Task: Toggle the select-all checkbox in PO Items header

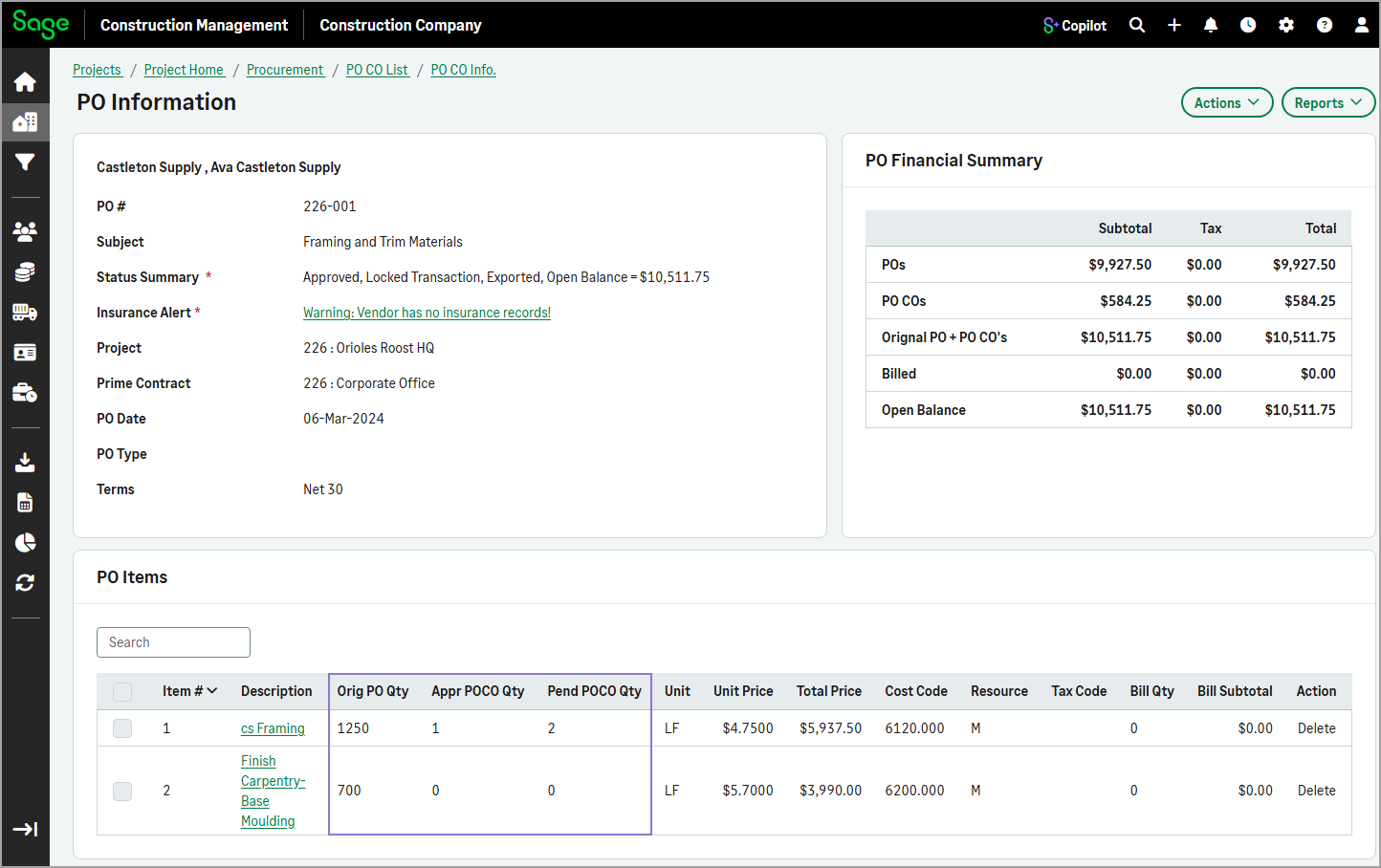Action: (122, 691)
